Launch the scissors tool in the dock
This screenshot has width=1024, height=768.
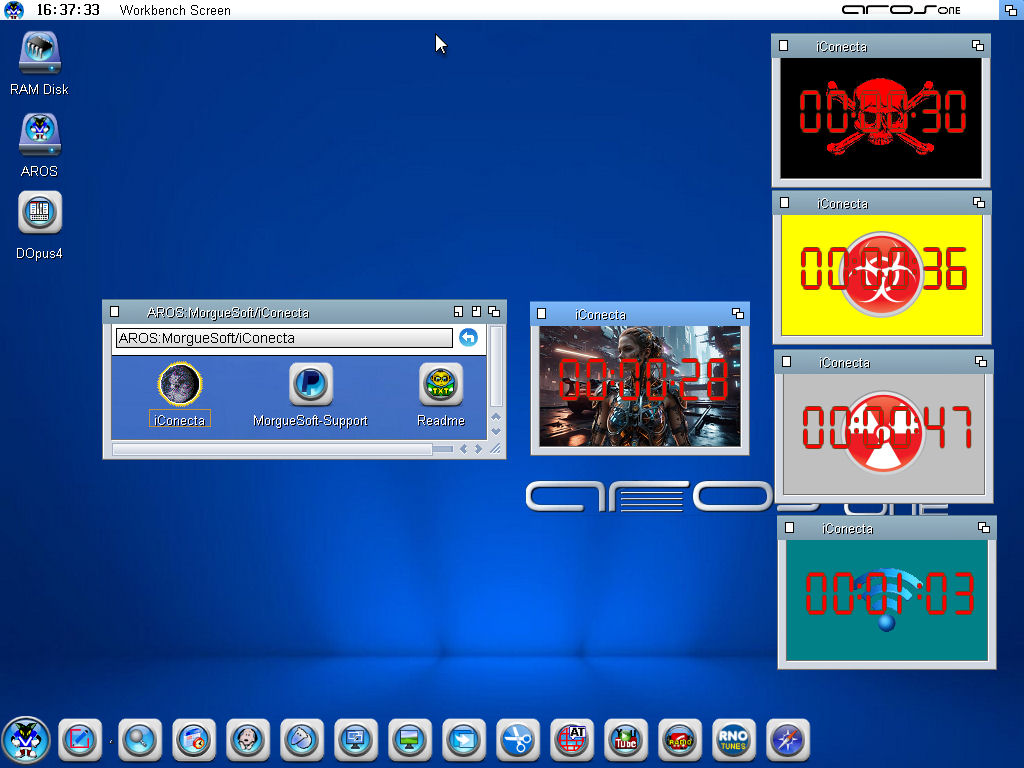coord(517,740)
